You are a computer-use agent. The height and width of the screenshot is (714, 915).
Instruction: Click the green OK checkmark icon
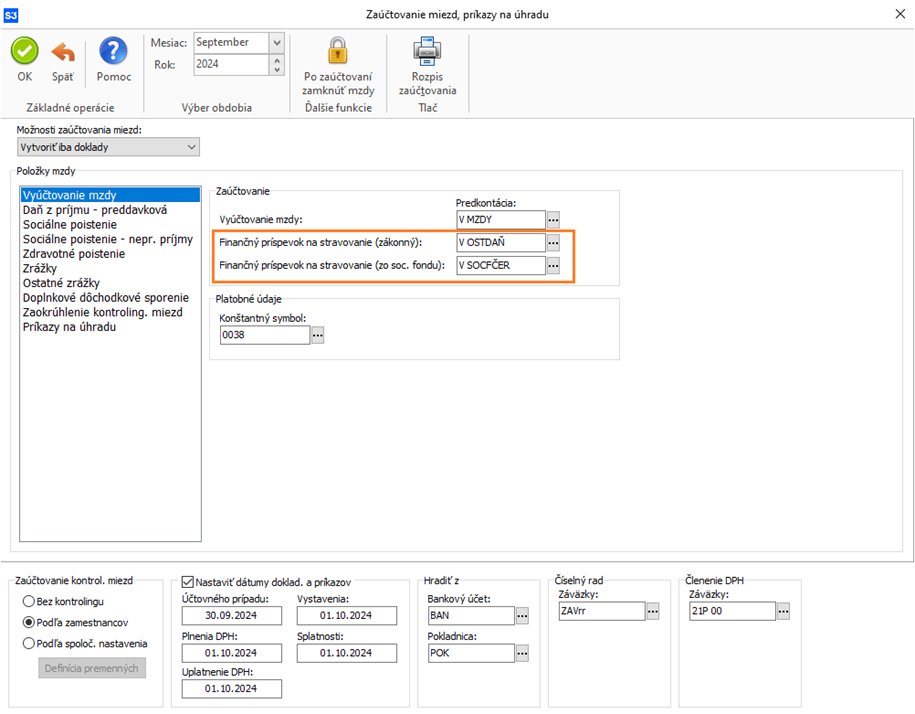pos(25,52)
